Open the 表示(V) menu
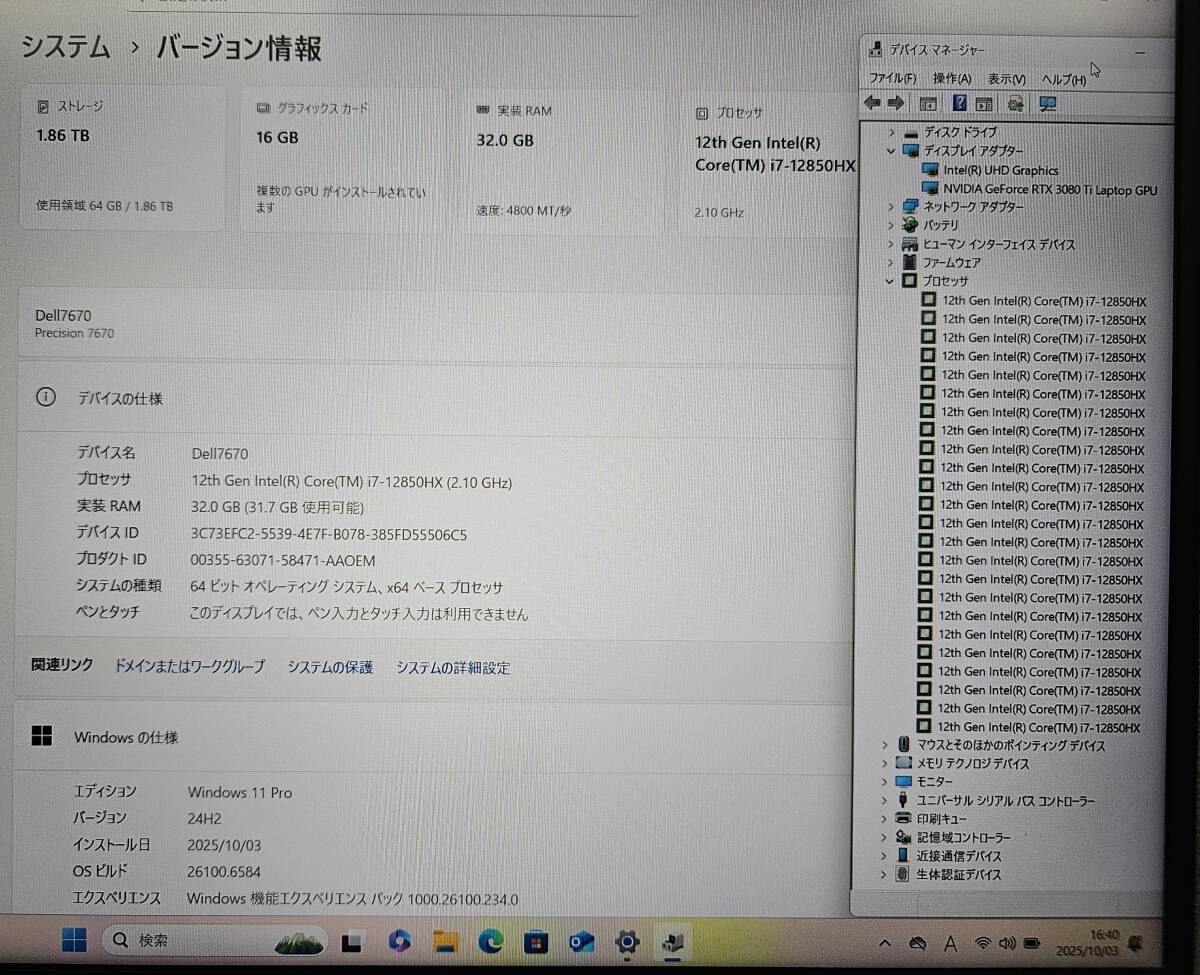1200x975 pixels. coord(1004,78)
